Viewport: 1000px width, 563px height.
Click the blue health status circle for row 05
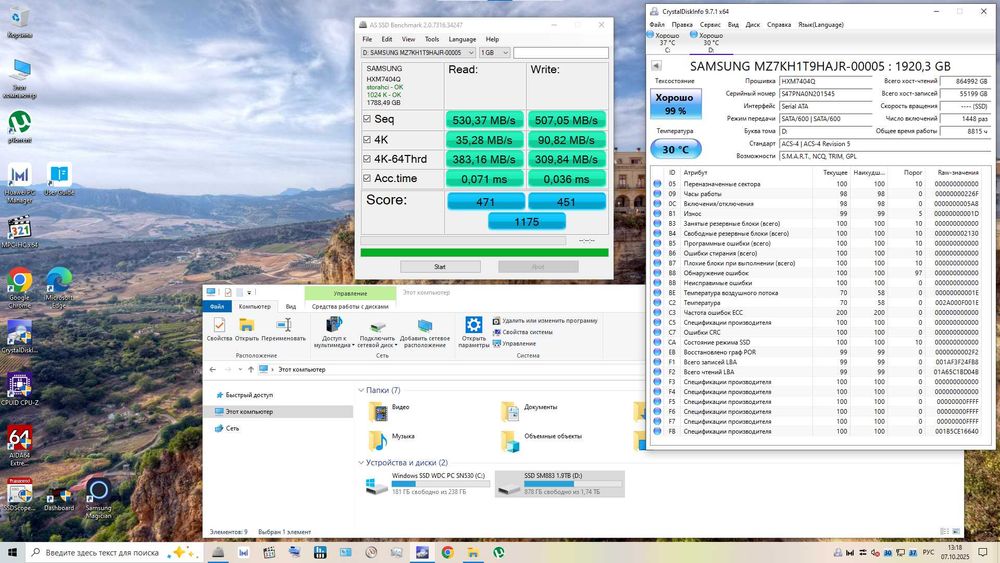[658, 184]
